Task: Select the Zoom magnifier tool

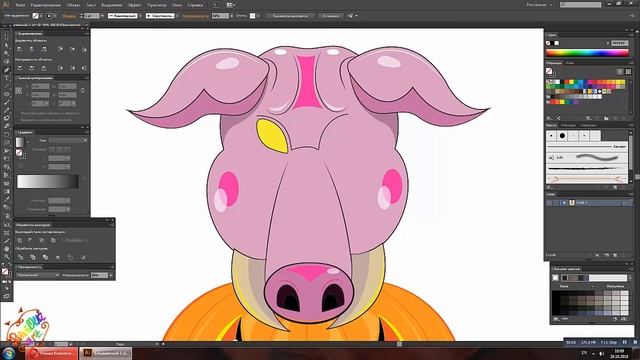Action: [x=7, y=257]
